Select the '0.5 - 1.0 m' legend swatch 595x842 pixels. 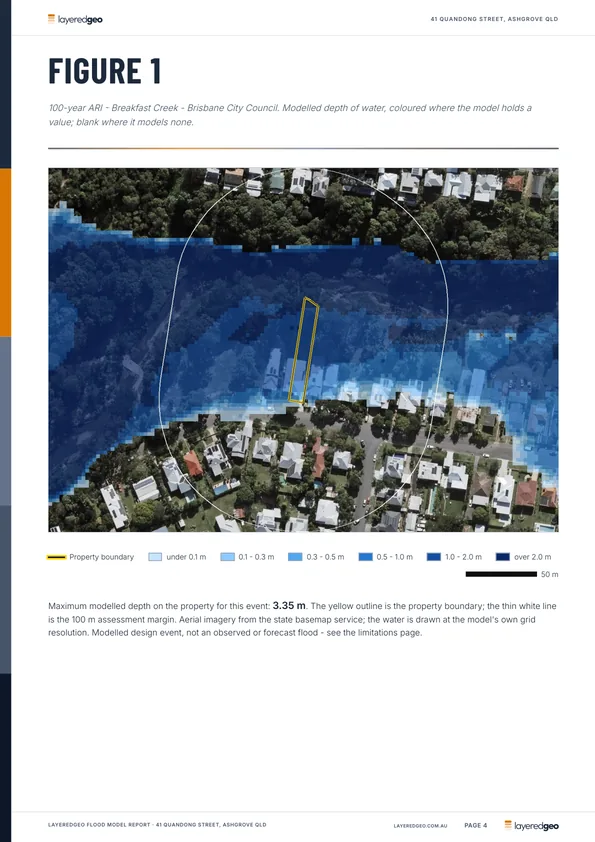point(365,557)
